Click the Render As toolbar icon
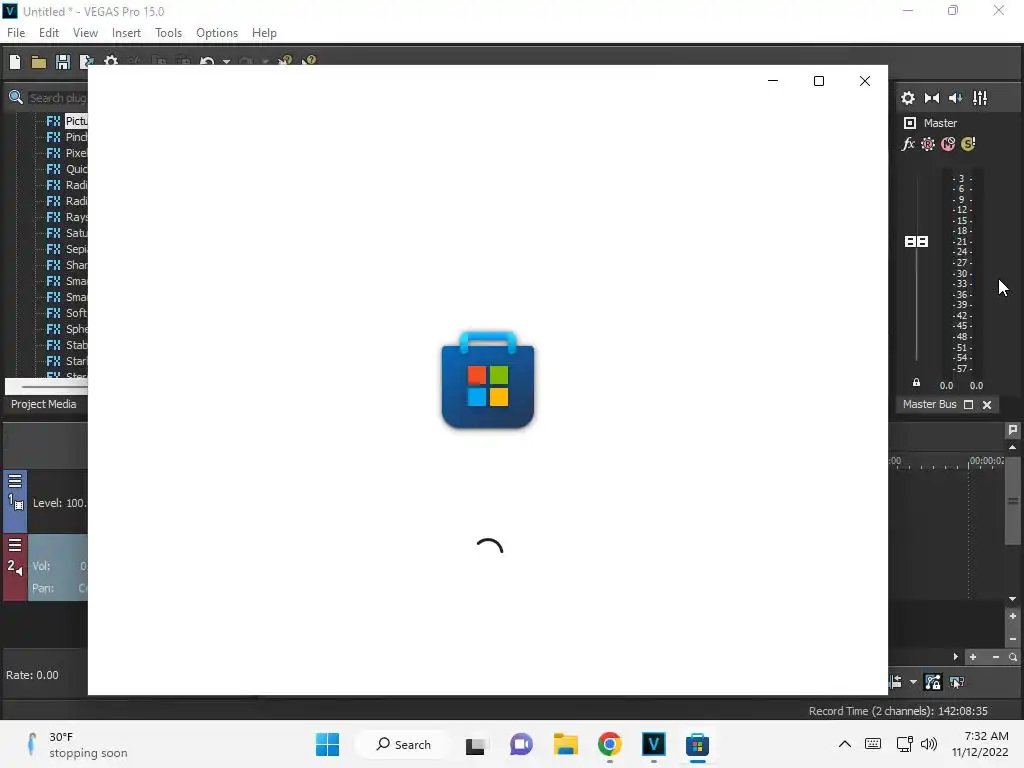 pyautogui.click(x=86, y=62)
